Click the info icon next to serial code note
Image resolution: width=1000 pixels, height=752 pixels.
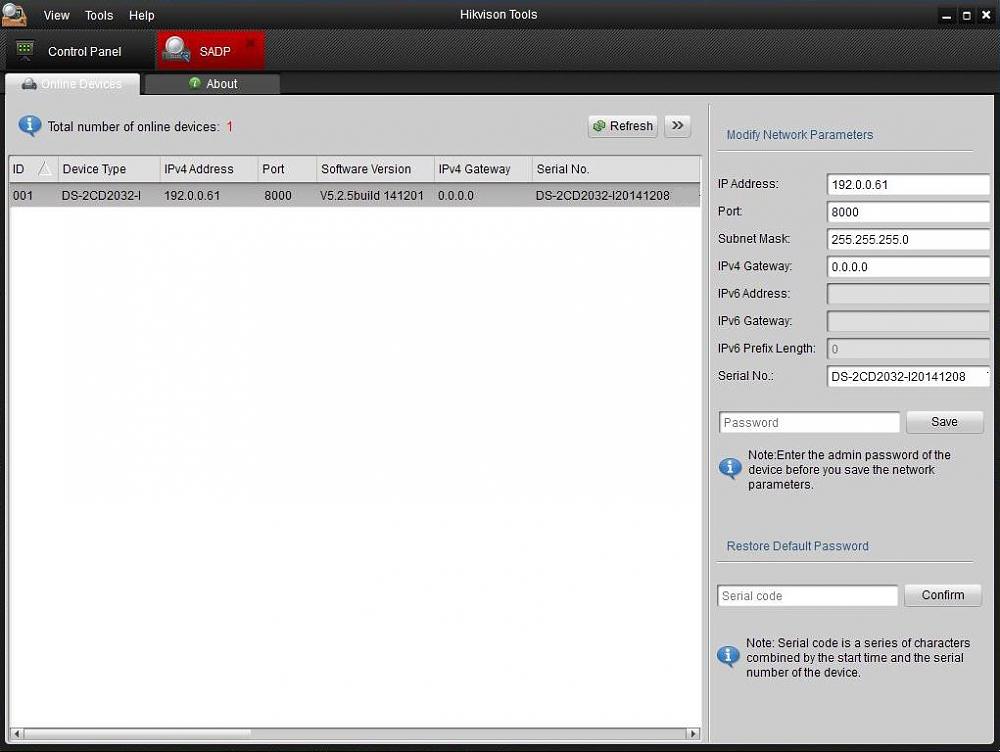[729, 656]
